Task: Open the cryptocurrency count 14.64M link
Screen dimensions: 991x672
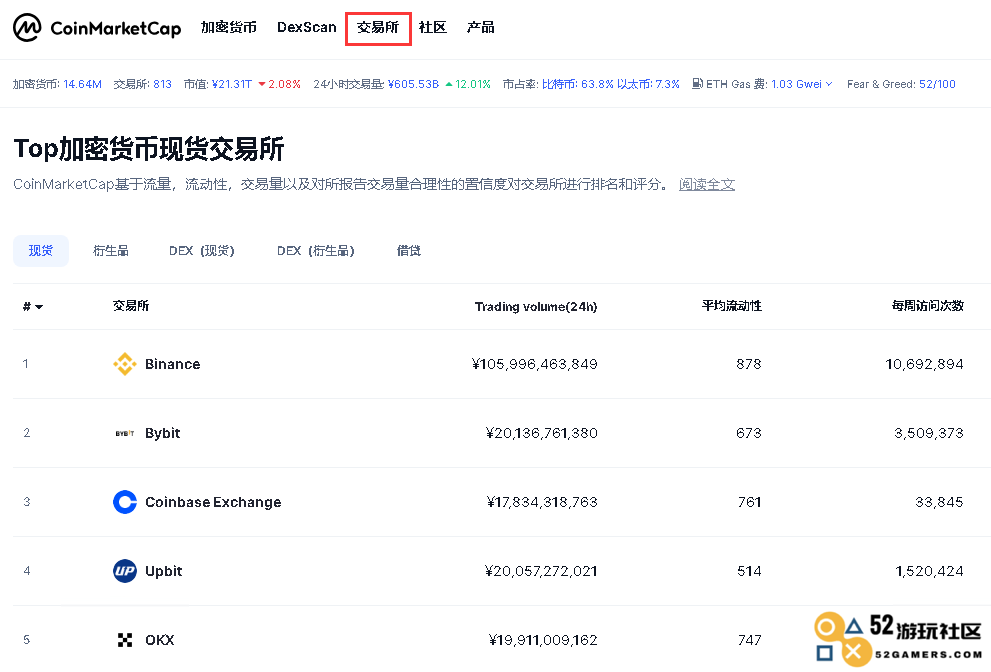Action: (x=82, y=84)
